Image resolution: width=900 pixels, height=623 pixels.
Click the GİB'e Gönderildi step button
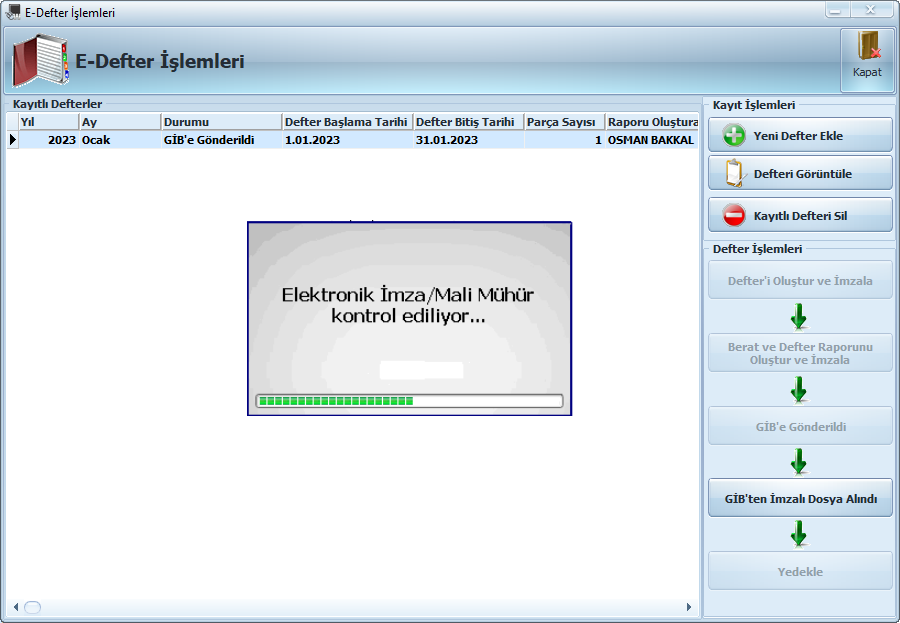pos(800,426)
